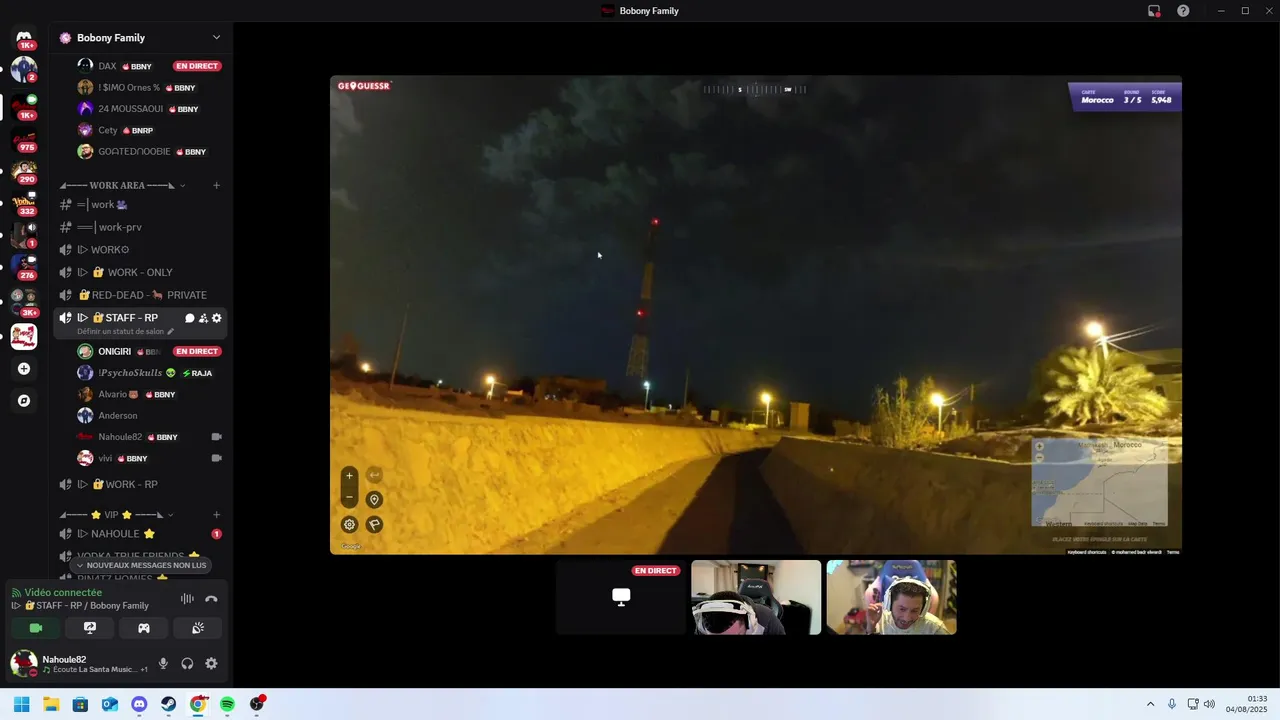
Task: Open Bobony Family server dropdown
Action: [216, 38]
